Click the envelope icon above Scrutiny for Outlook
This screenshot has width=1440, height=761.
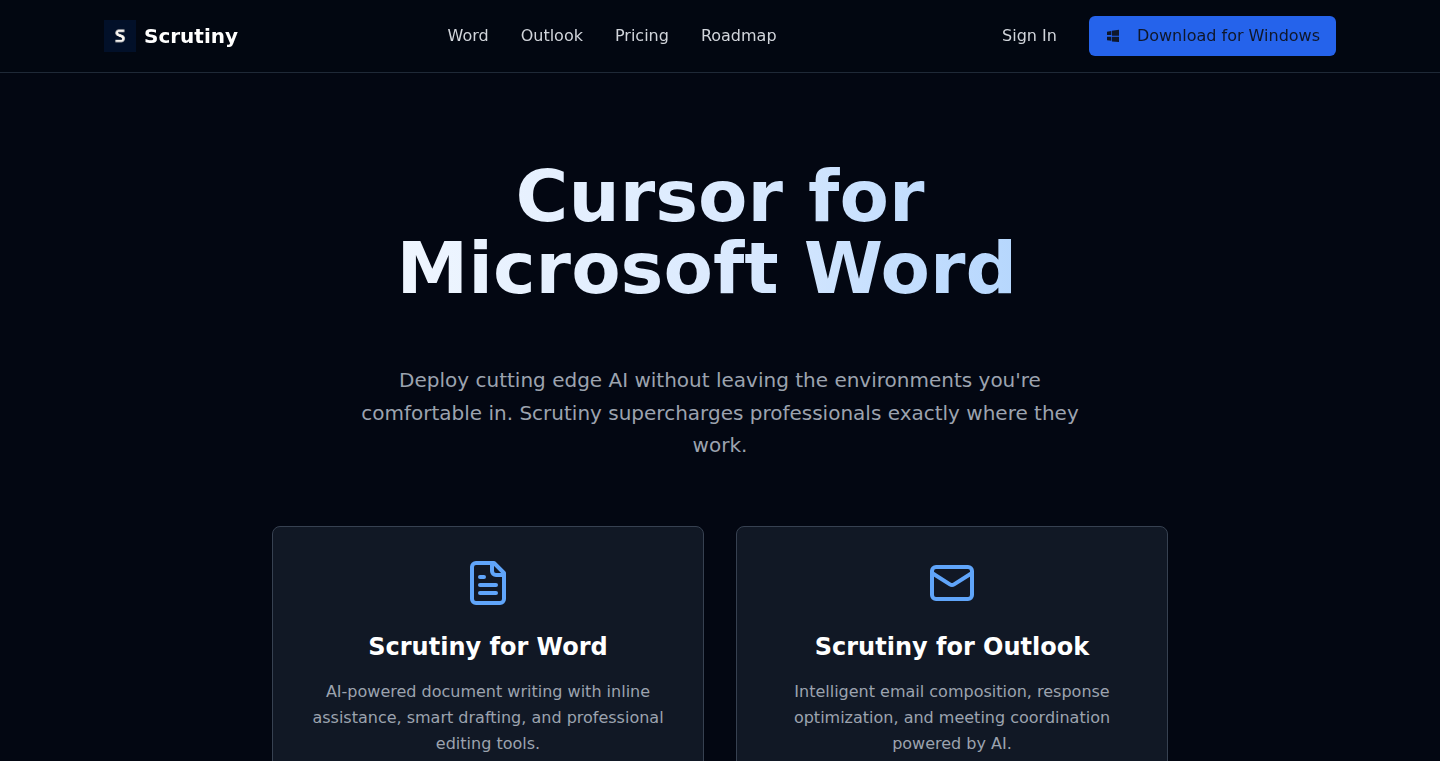coord(952,583)
